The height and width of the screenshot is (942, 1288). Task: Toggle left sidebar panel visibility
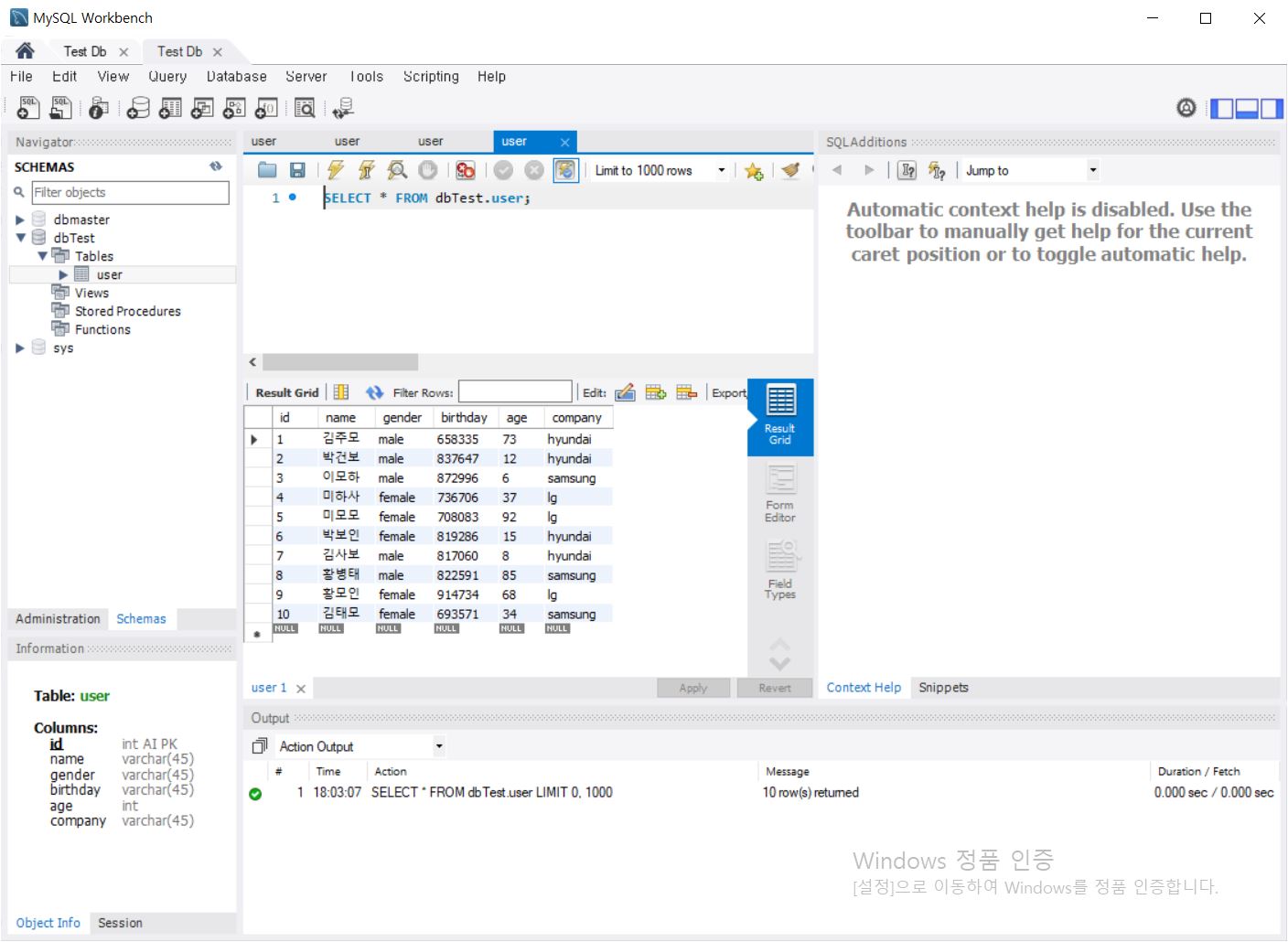[x=1222, y=109]
